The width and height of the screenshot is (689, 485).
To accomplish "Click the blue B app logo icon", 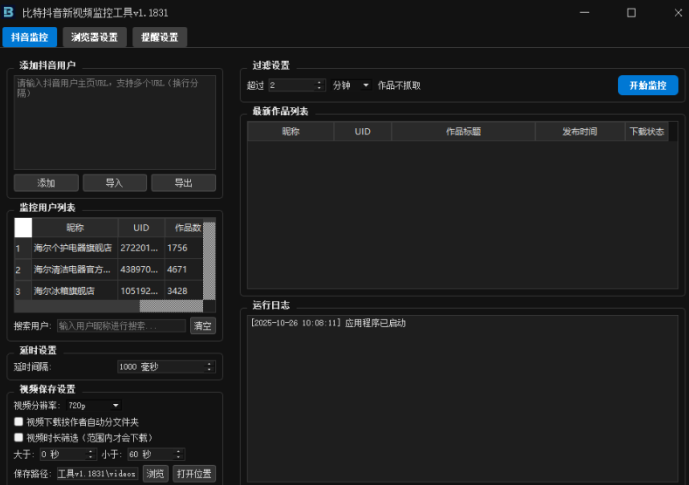I will coord(9,12).
